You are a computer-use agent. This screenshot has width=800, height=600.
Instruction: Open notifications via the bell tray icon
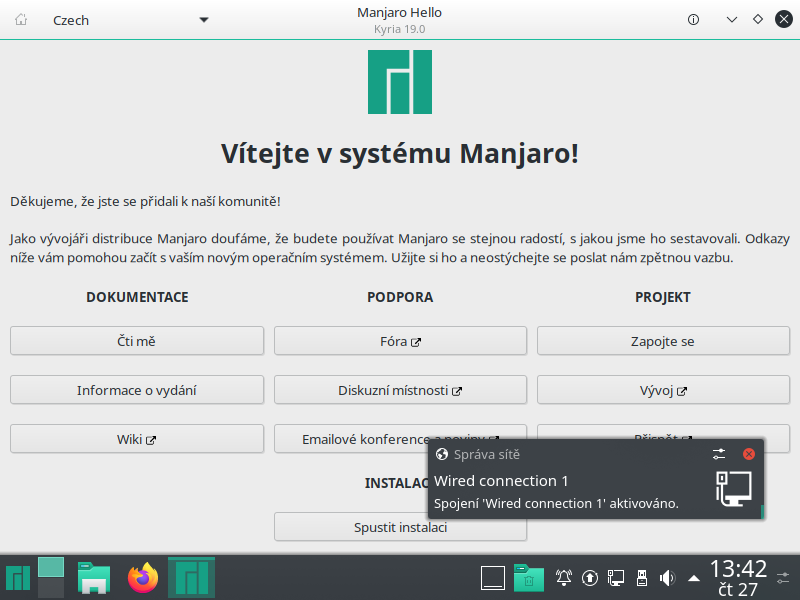point(563,577)
